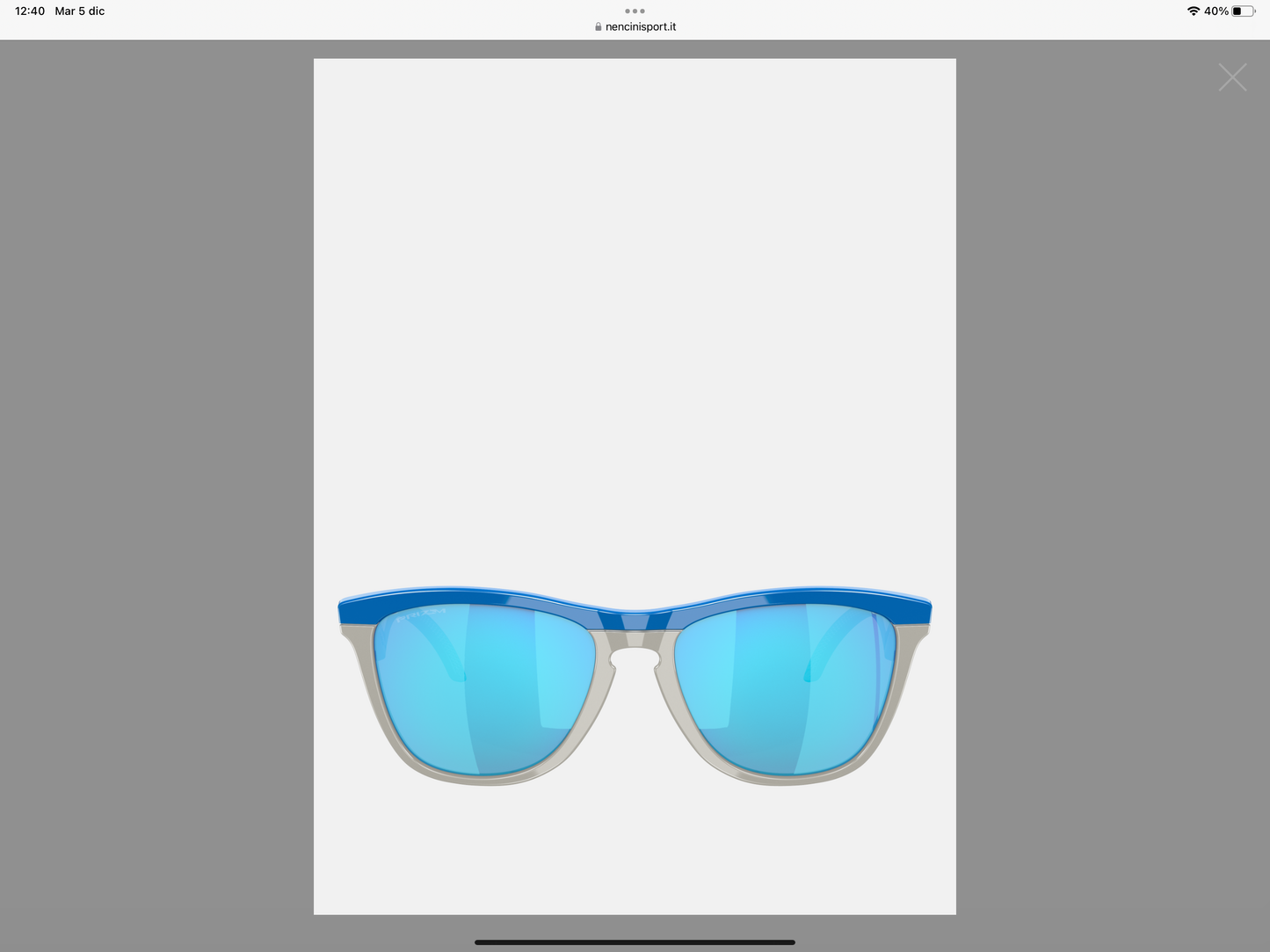Tap the home indicator bar at bottom

(635, 941)
